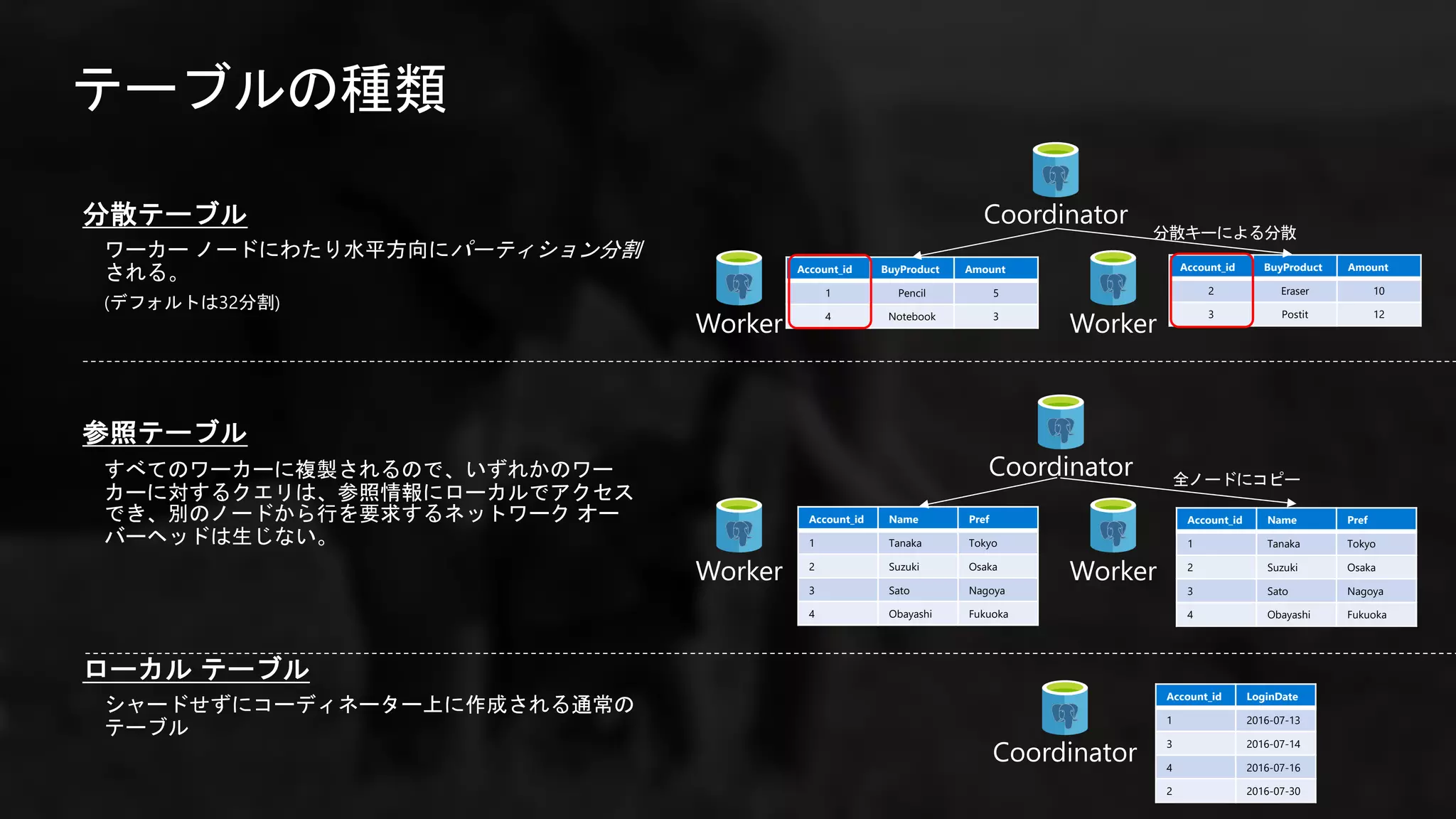Click the LoginDate column header
This screenshot has width=1456, height=819.
click(1275, 697)
